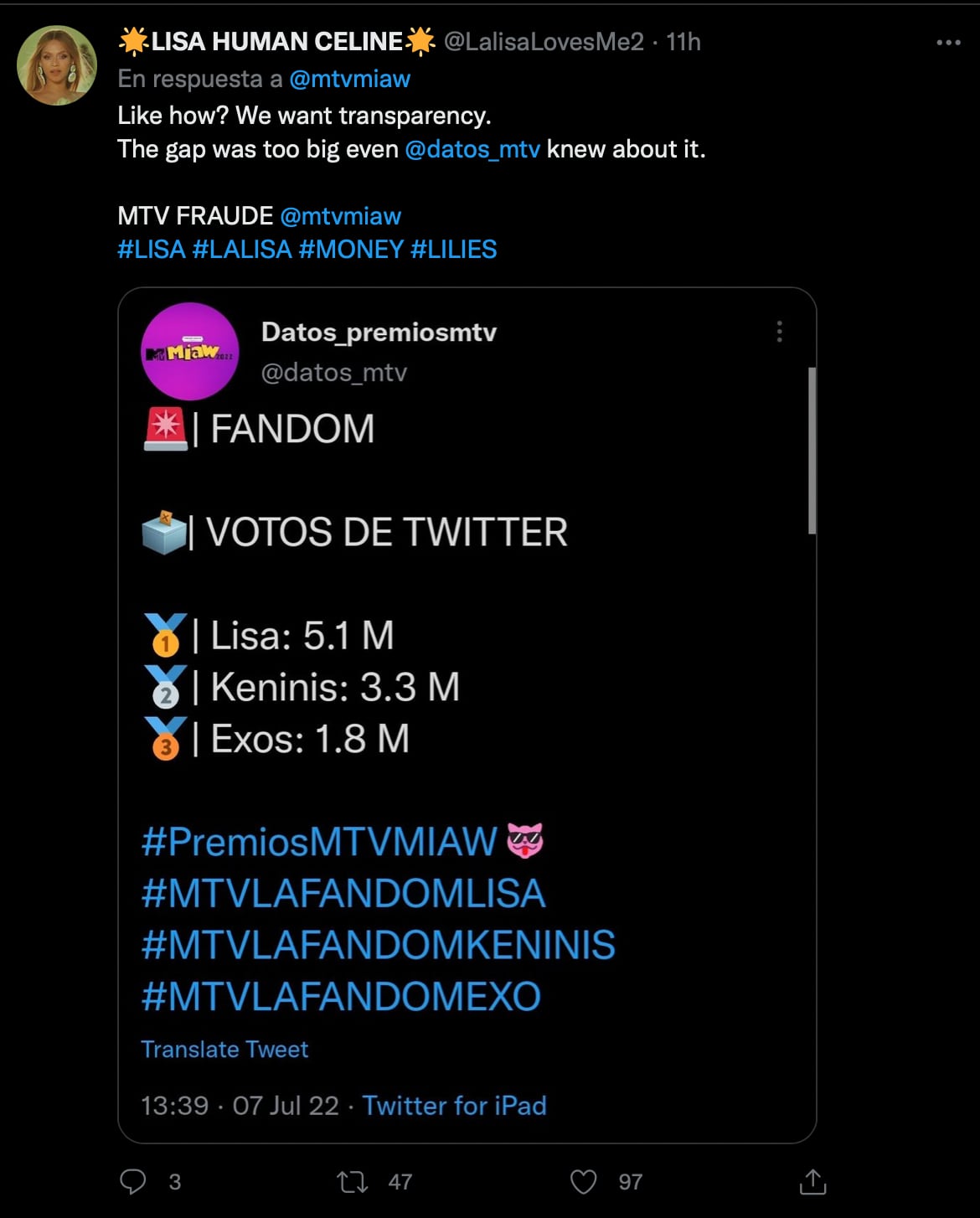Click the #LILIES hashtag
This screenshot has height=1218, width=980.
click(x=453, y=250)
